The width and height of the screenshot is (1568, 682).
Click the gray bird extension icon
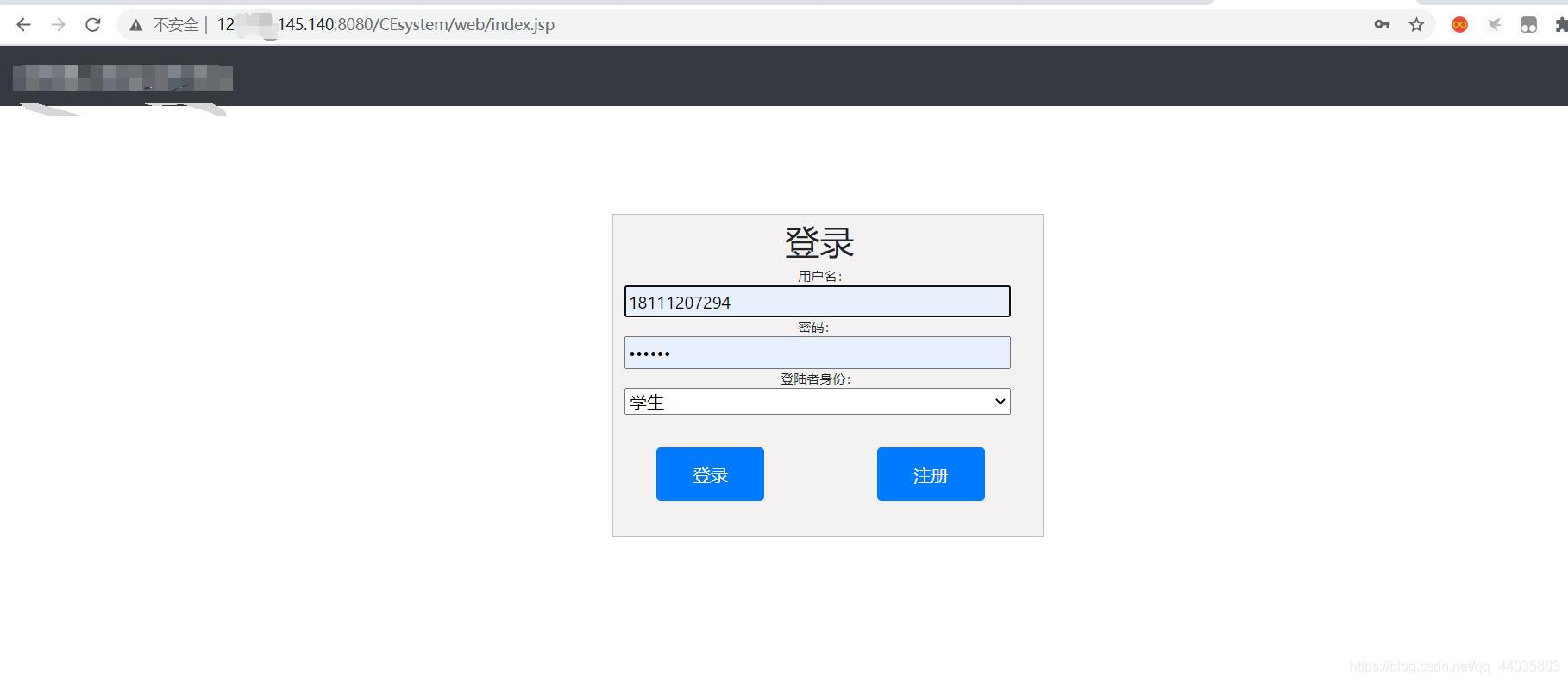[1495, 25]
